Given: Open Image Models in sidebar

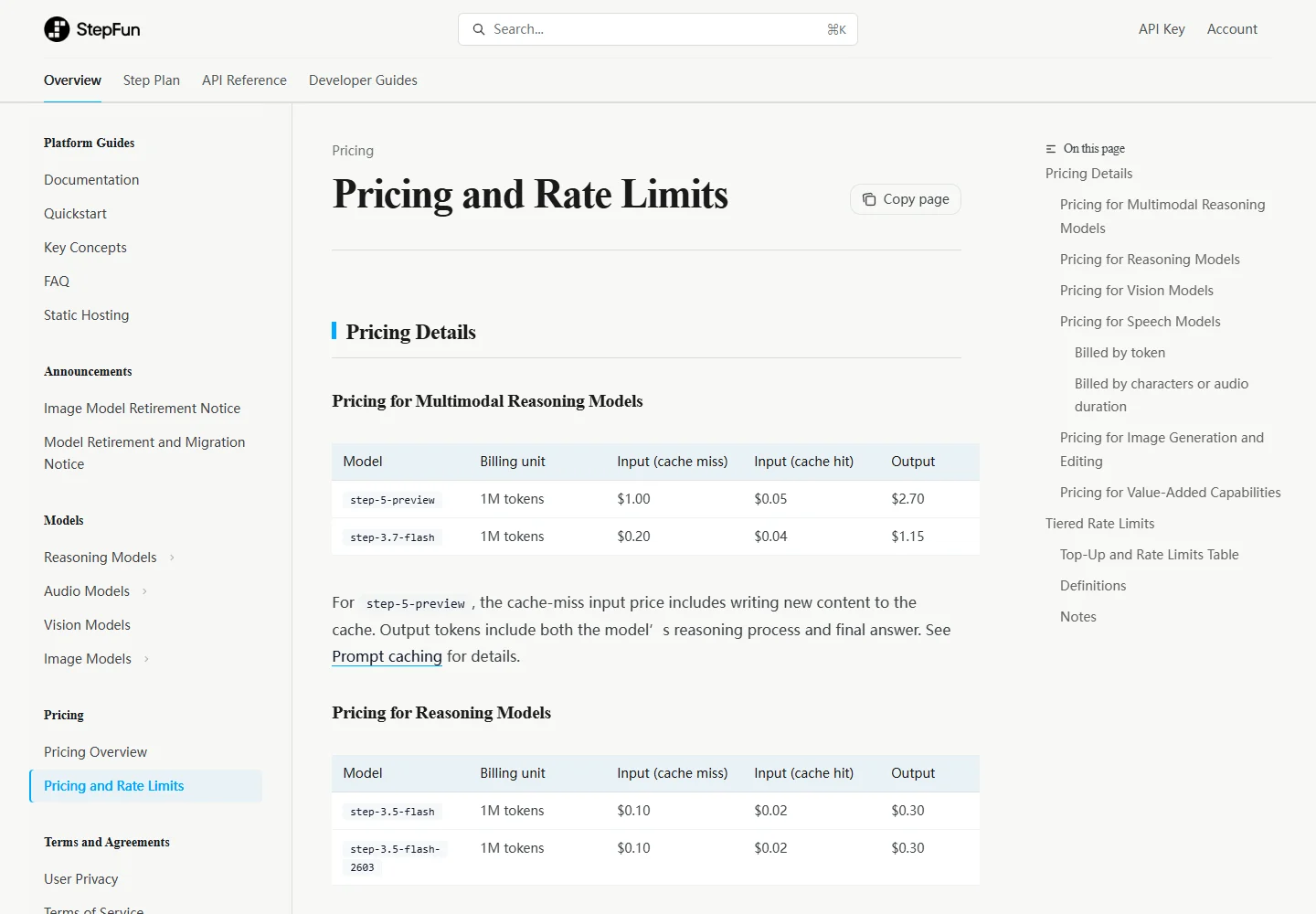Looking at the screenshot, I should pyautogui.click(x=88, y=659).
